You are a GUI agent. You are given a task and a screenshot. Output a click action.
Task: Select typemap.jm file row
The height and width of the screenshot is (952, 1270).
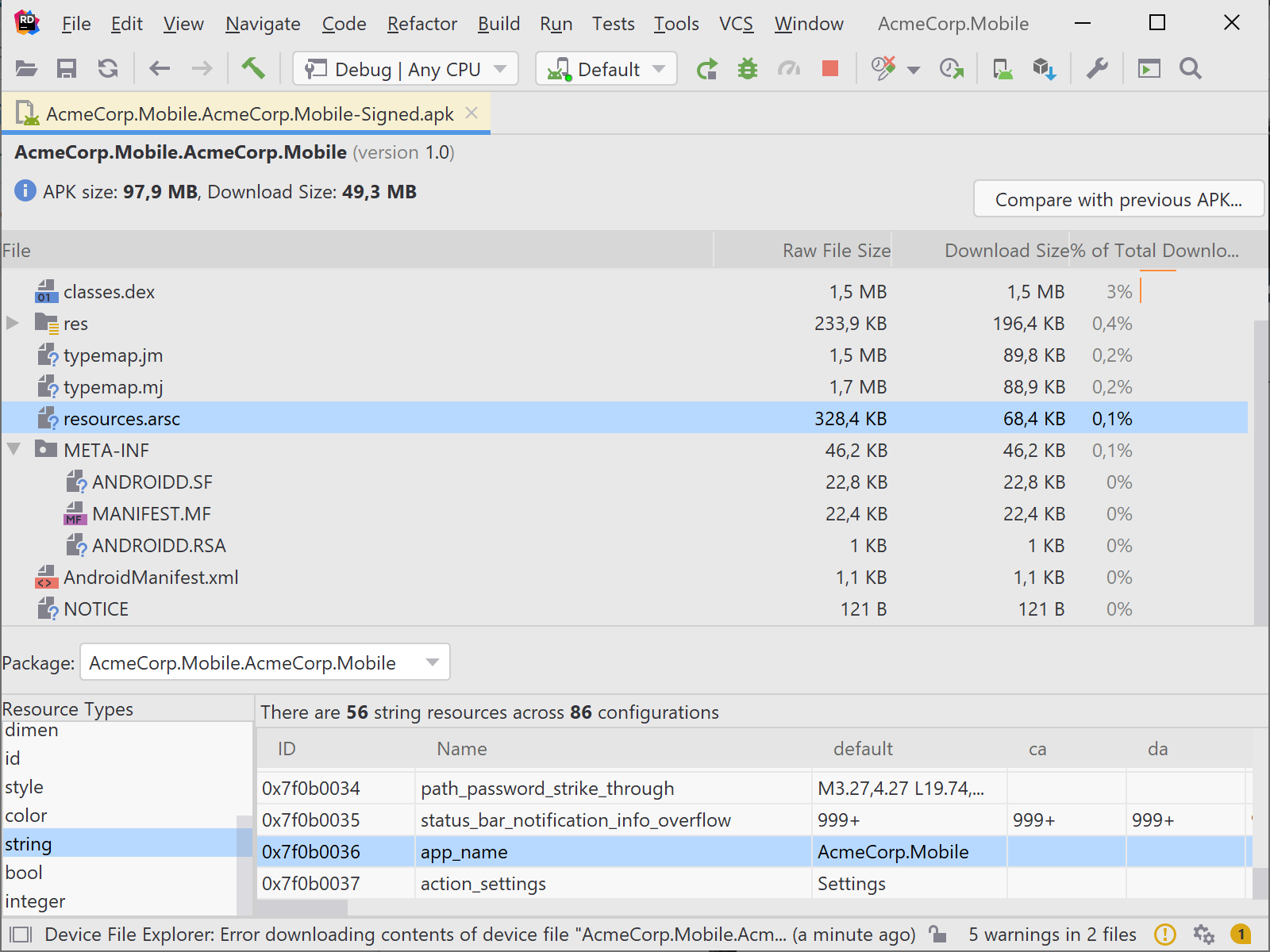click(625, 355)
